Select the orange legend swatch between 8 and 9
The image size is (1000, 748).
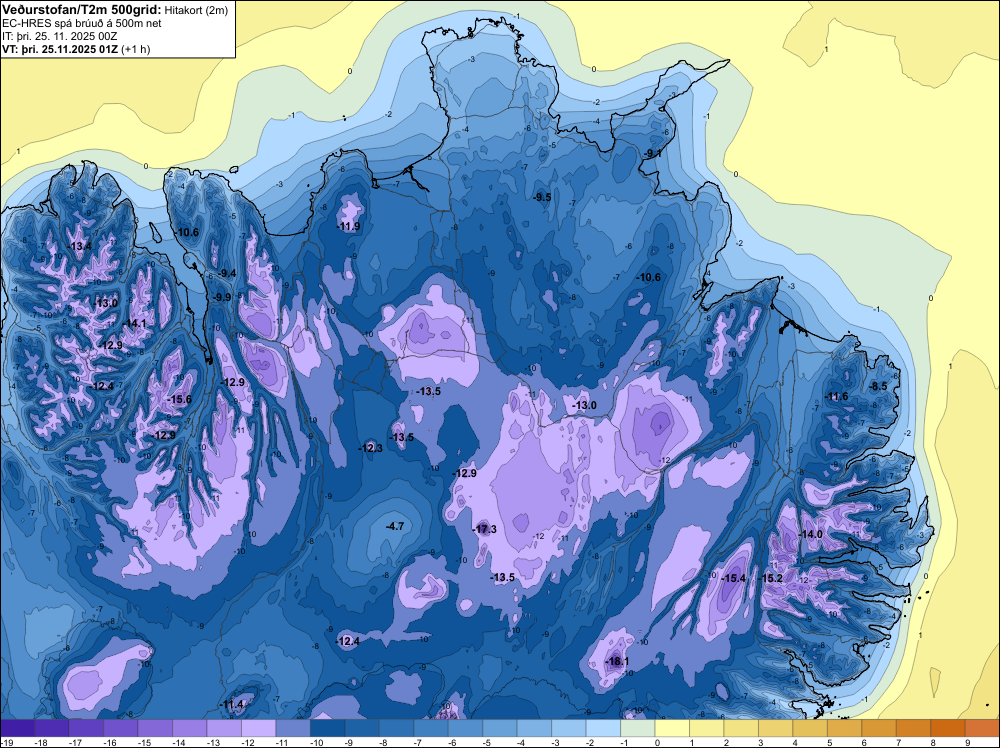pos(947,728)
